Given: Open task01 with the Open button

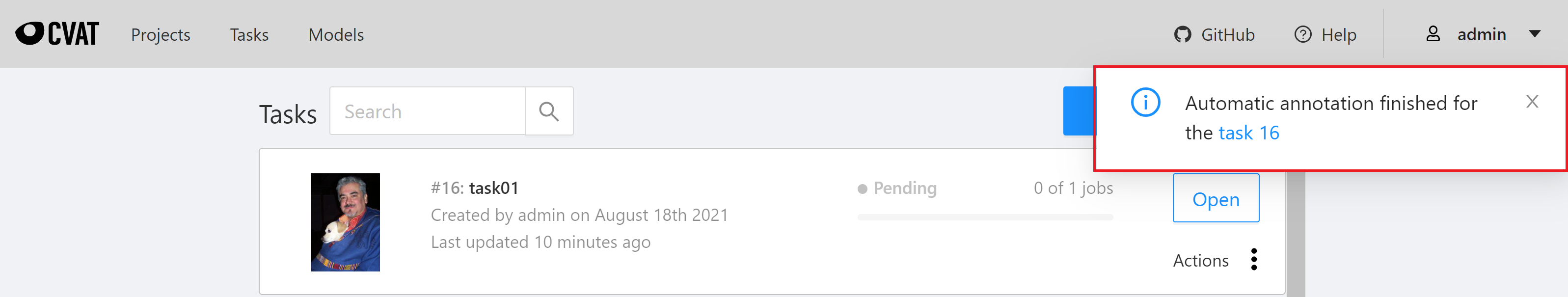Looking at the screenshot, I should tap(1216, 198).
